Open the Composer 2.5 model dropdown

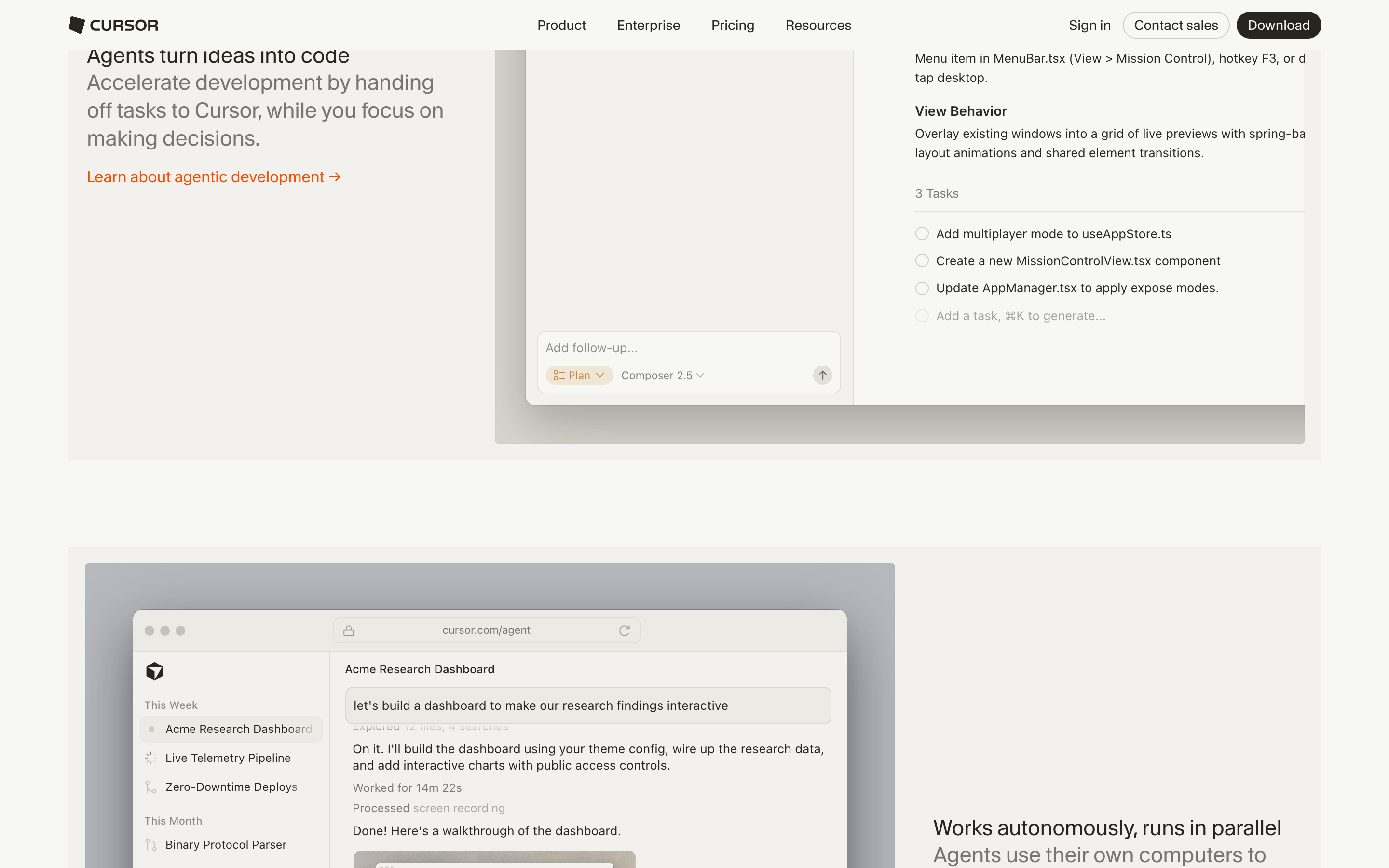(x=662, y=375)
